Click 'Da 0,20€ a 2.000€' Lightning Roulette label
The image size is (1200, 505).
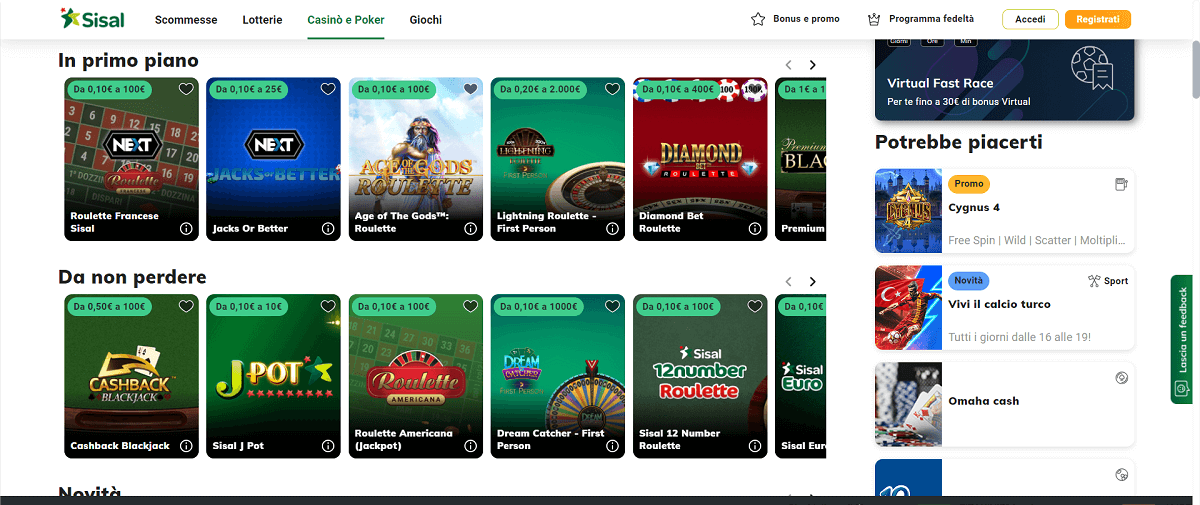click(x=539, y=89)
